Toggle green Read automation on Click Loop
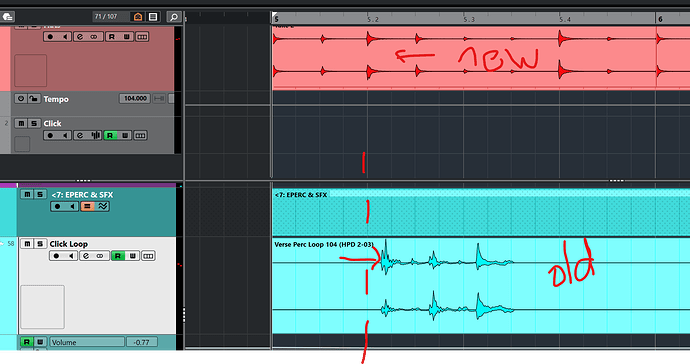Viewport: 690px width, 364px height. [x=118, y=256]
